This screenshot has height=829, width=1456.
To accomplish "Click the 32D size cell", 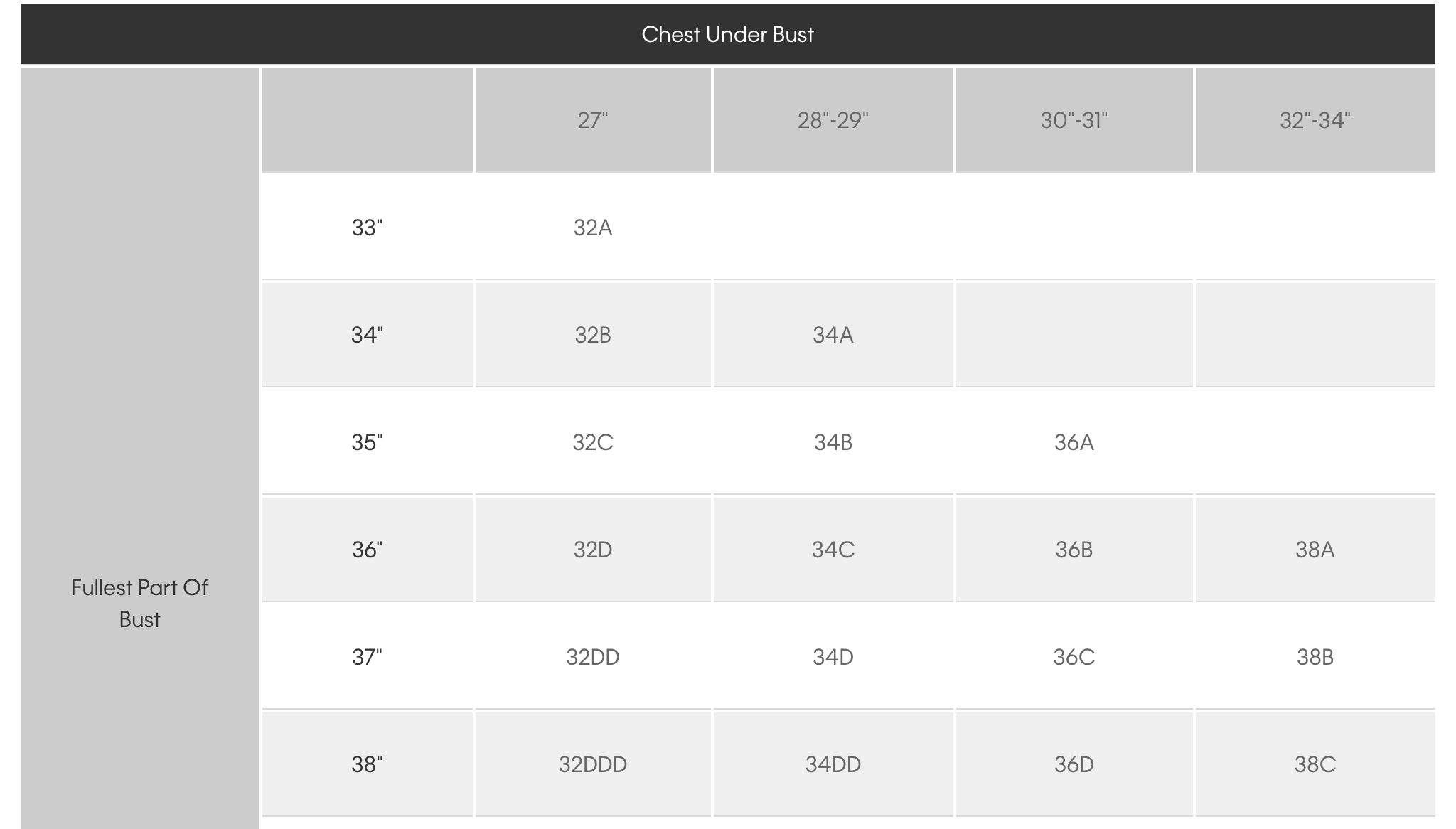I will (592, 550).
